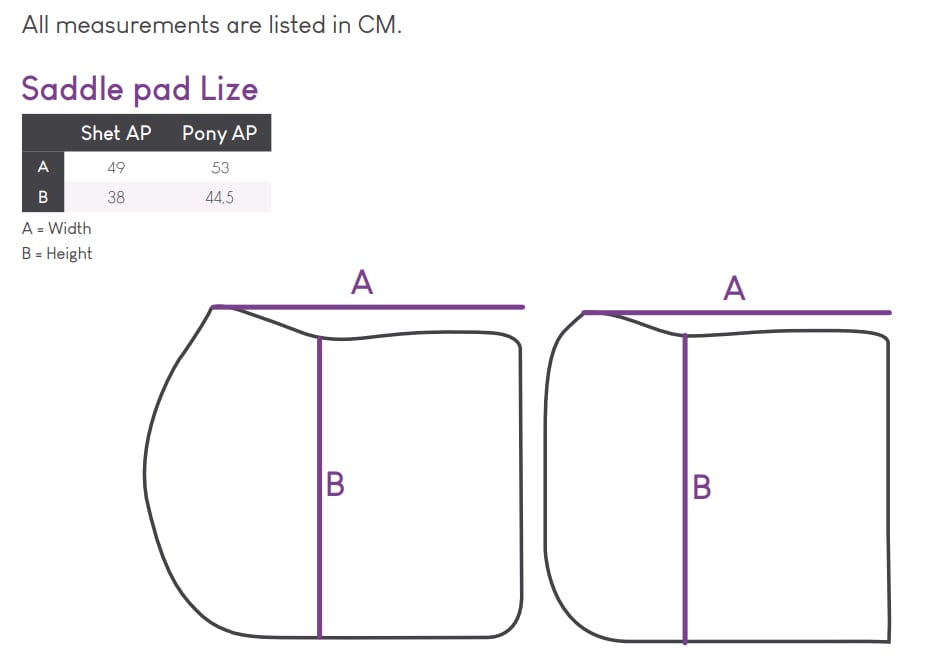Click the letter A above the left diagram
The width and height of the screenshot is (926, 669).
click(x=362, y=282)
